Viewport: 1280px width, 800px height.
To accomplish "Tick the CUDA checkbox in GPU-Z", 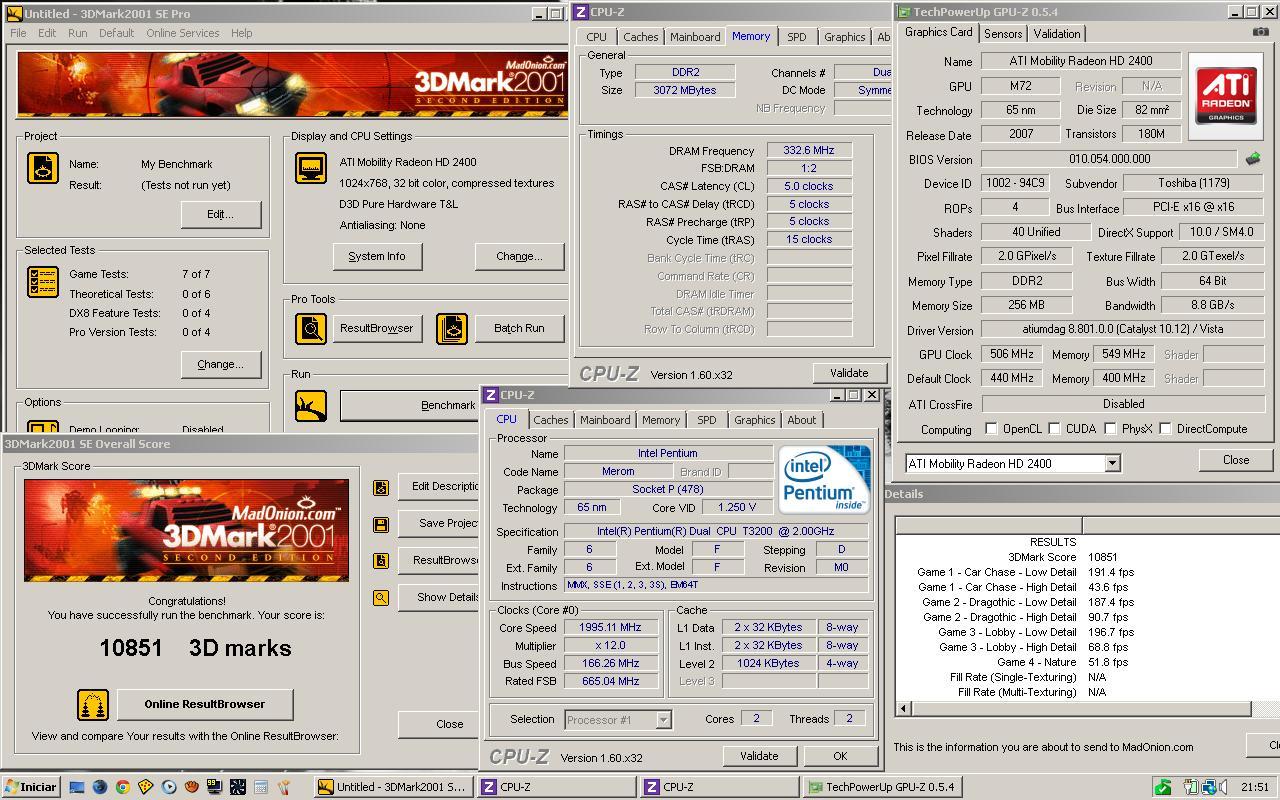I will (x=1054, y=429).
